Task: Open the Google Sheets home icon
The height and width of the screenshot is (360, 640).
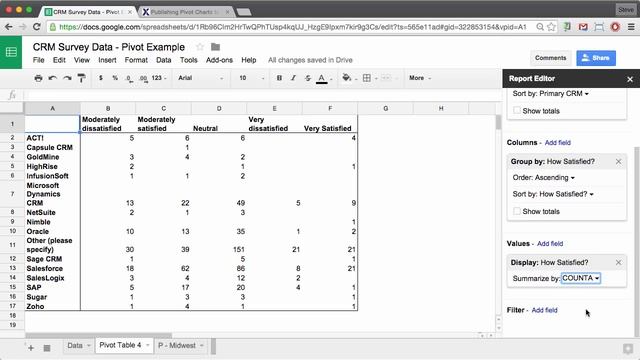Action: click(x=11, y=52)
